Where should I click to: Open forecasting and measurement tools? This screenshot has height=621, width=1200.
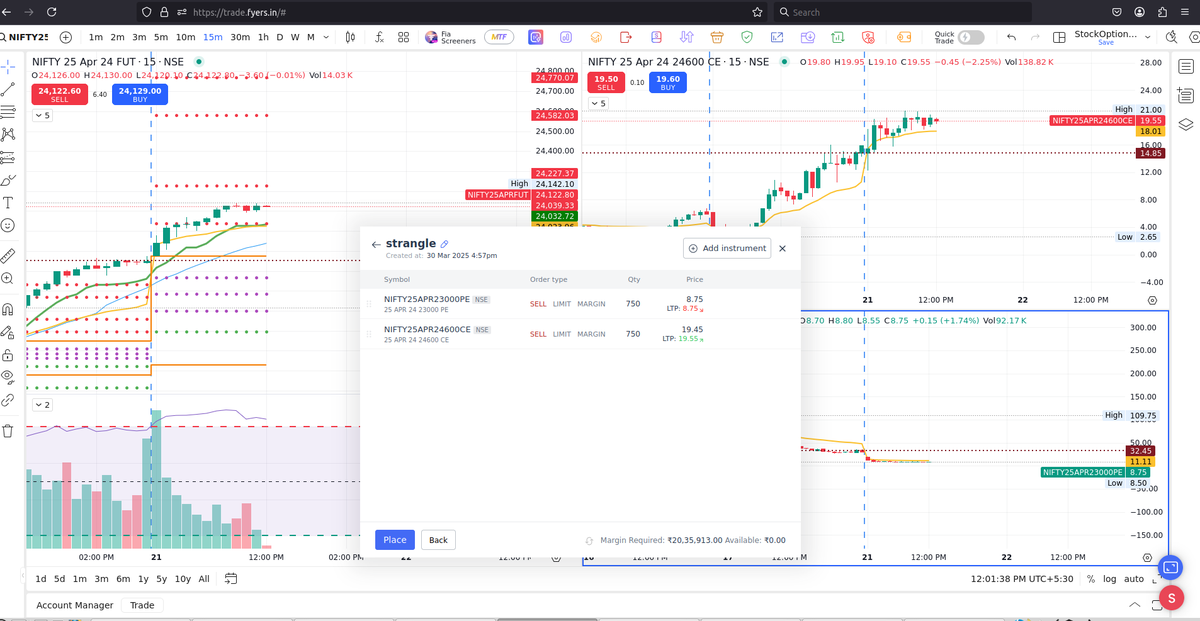click(x=8, y=157)
